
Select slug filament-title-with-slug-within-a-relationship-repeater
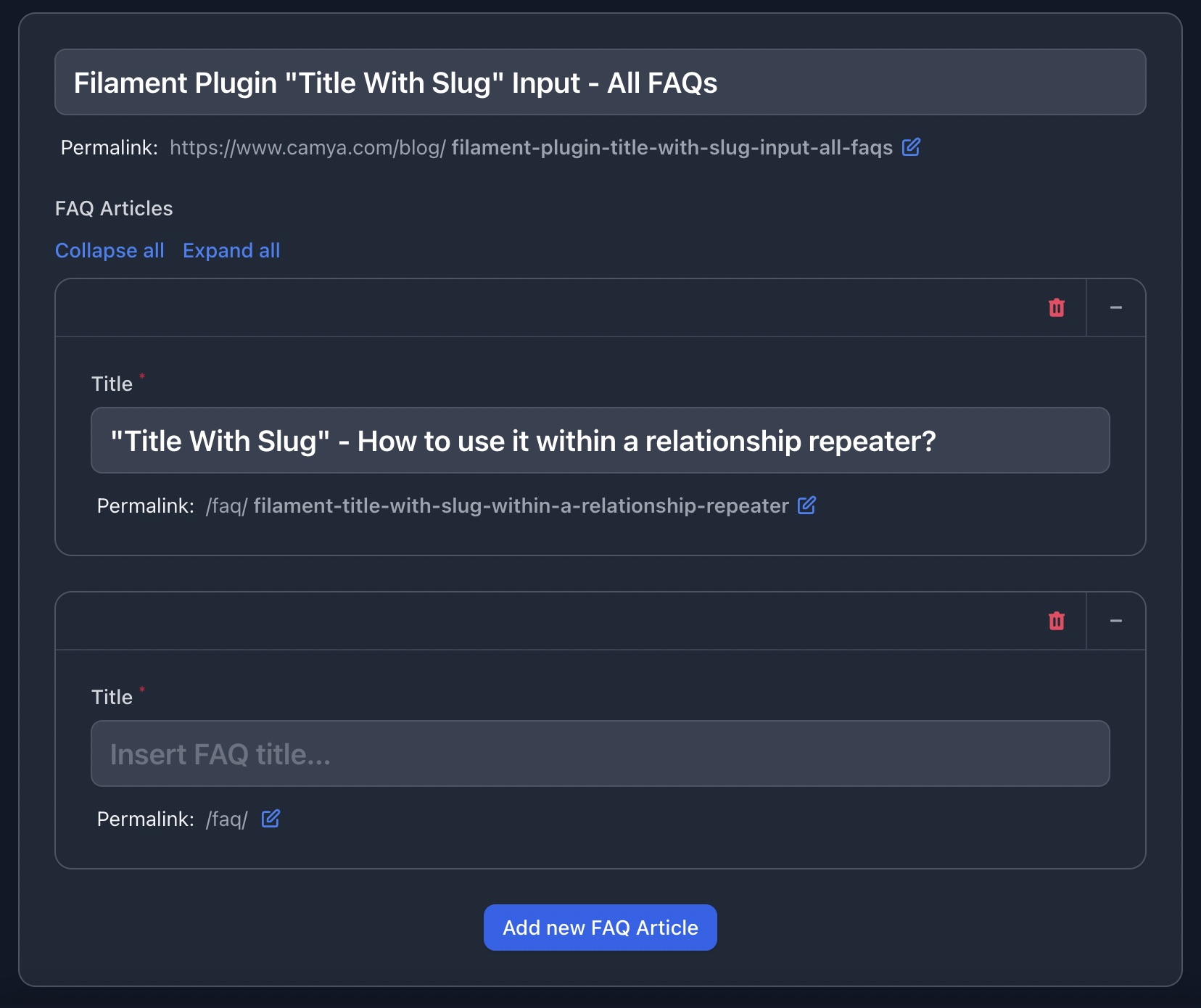pyautogui.click(x=521, y=505)
